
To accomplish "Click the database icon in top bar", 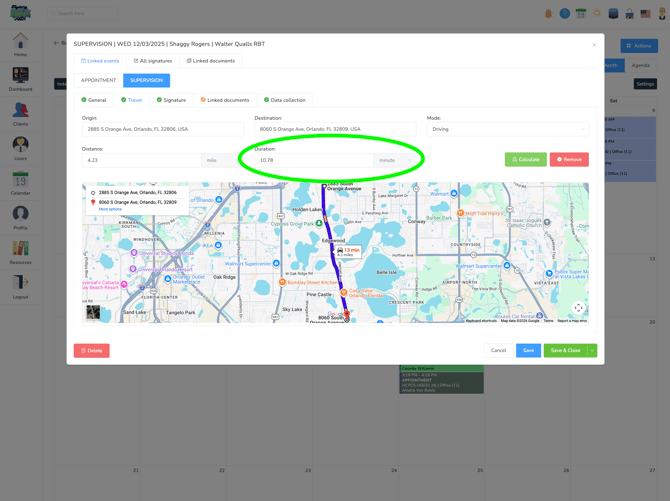I will tap(613, 14).
